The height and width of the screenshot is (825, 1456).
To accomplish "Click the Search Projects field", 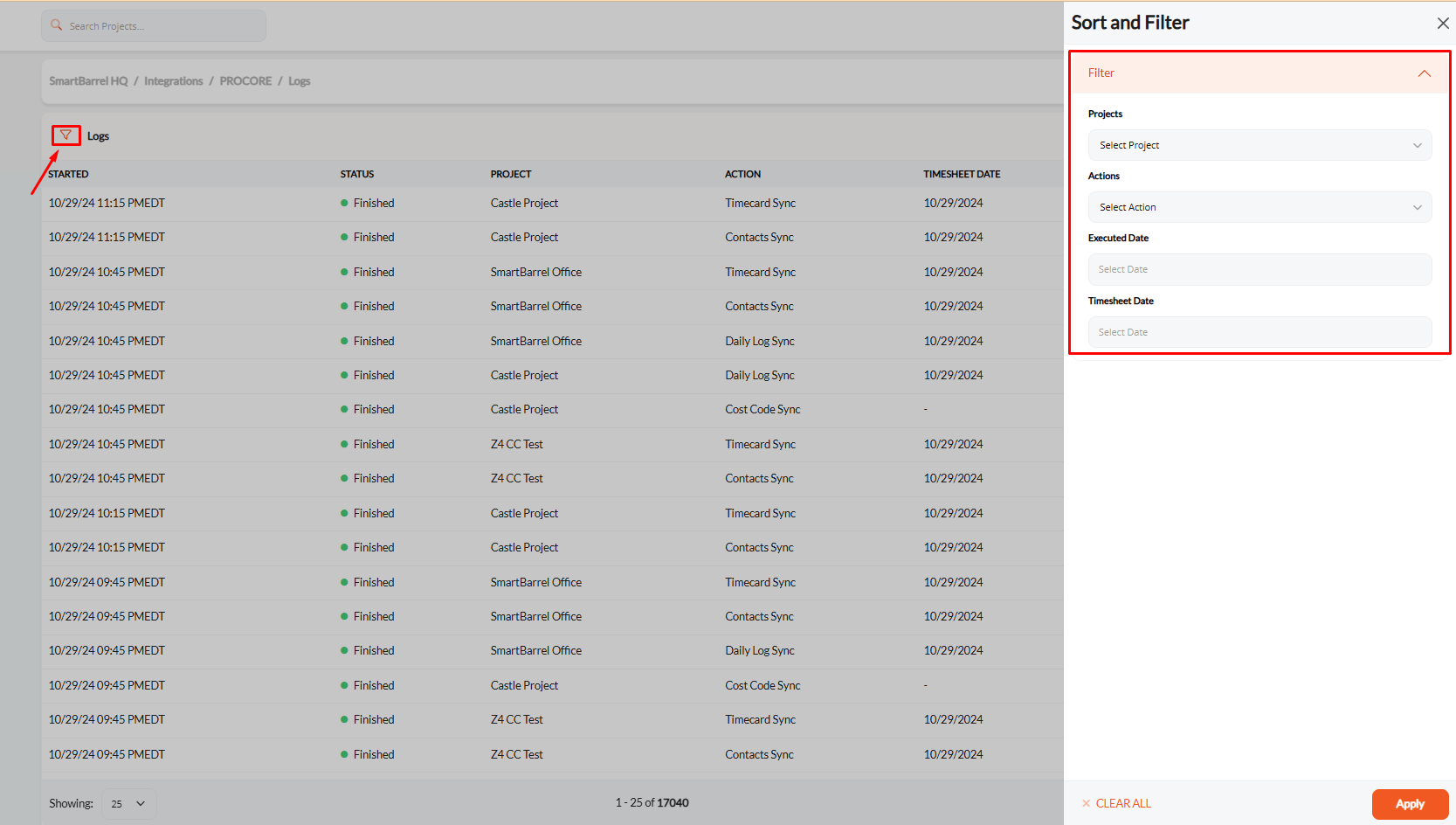I will coord(154,26).
